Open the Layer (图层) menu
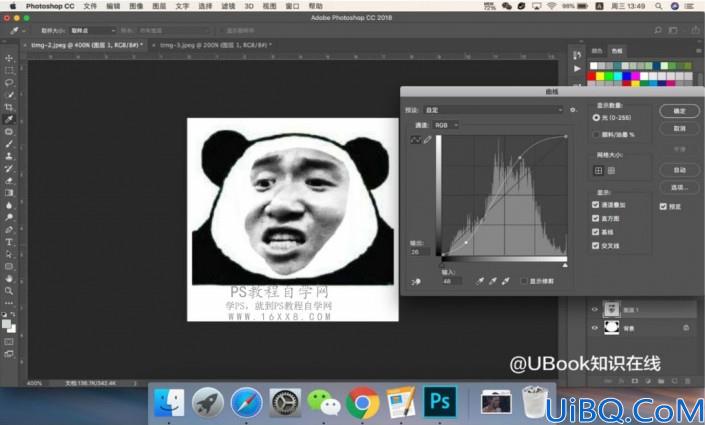The image size is (705, 425). [x=159, y=6]
